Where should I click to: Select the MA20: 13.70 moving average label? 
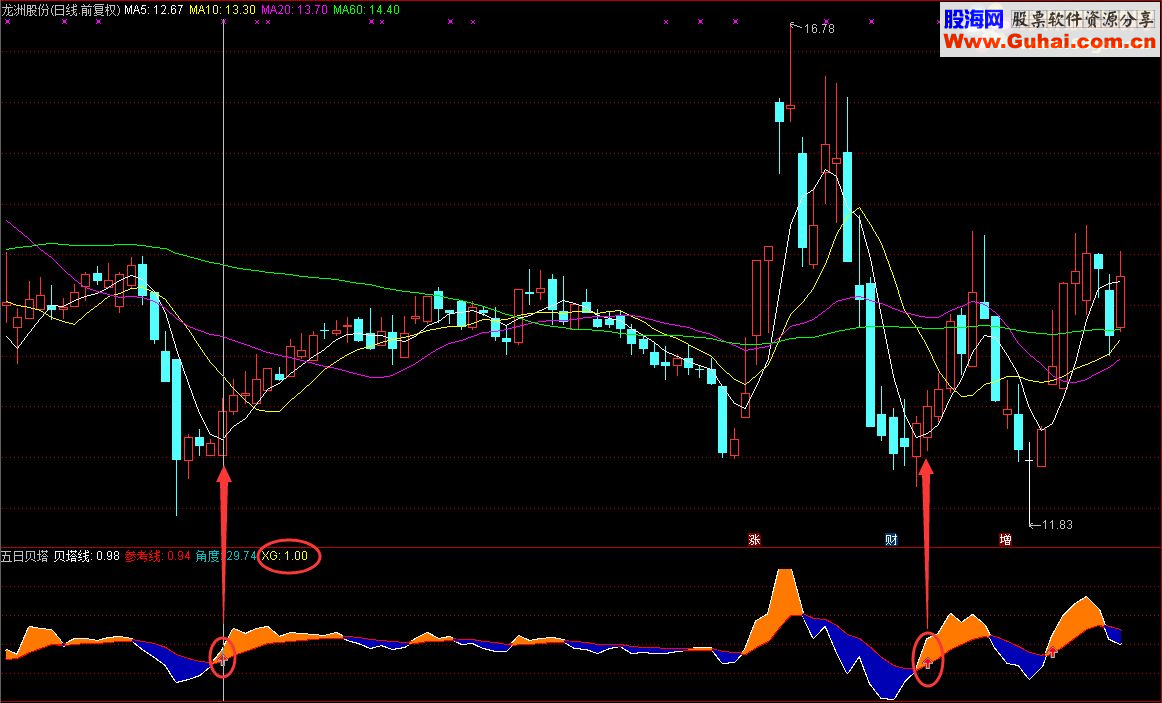pos(294,10)
